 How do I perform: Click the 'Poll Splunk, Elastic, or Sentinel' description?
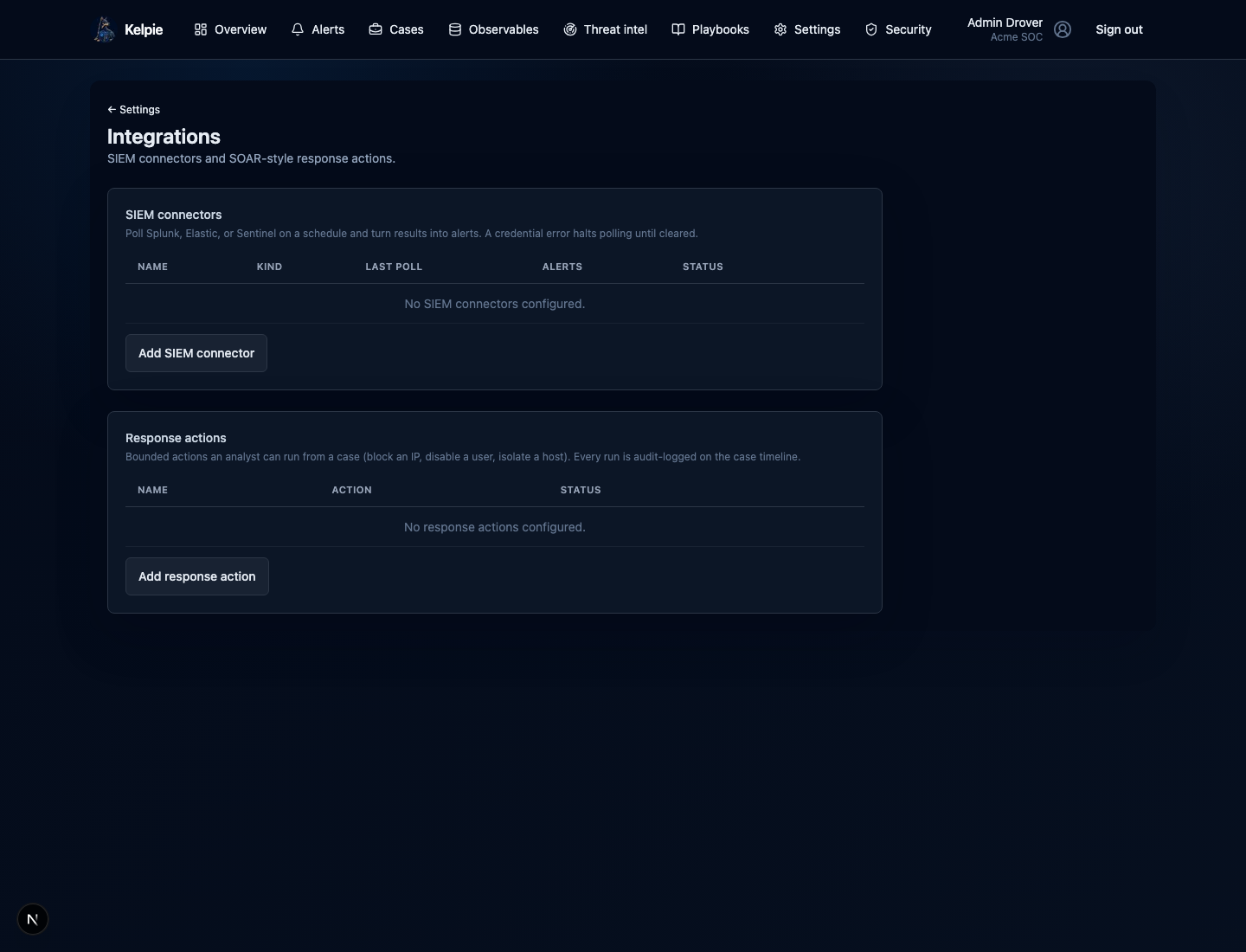[x=412, y=234]
